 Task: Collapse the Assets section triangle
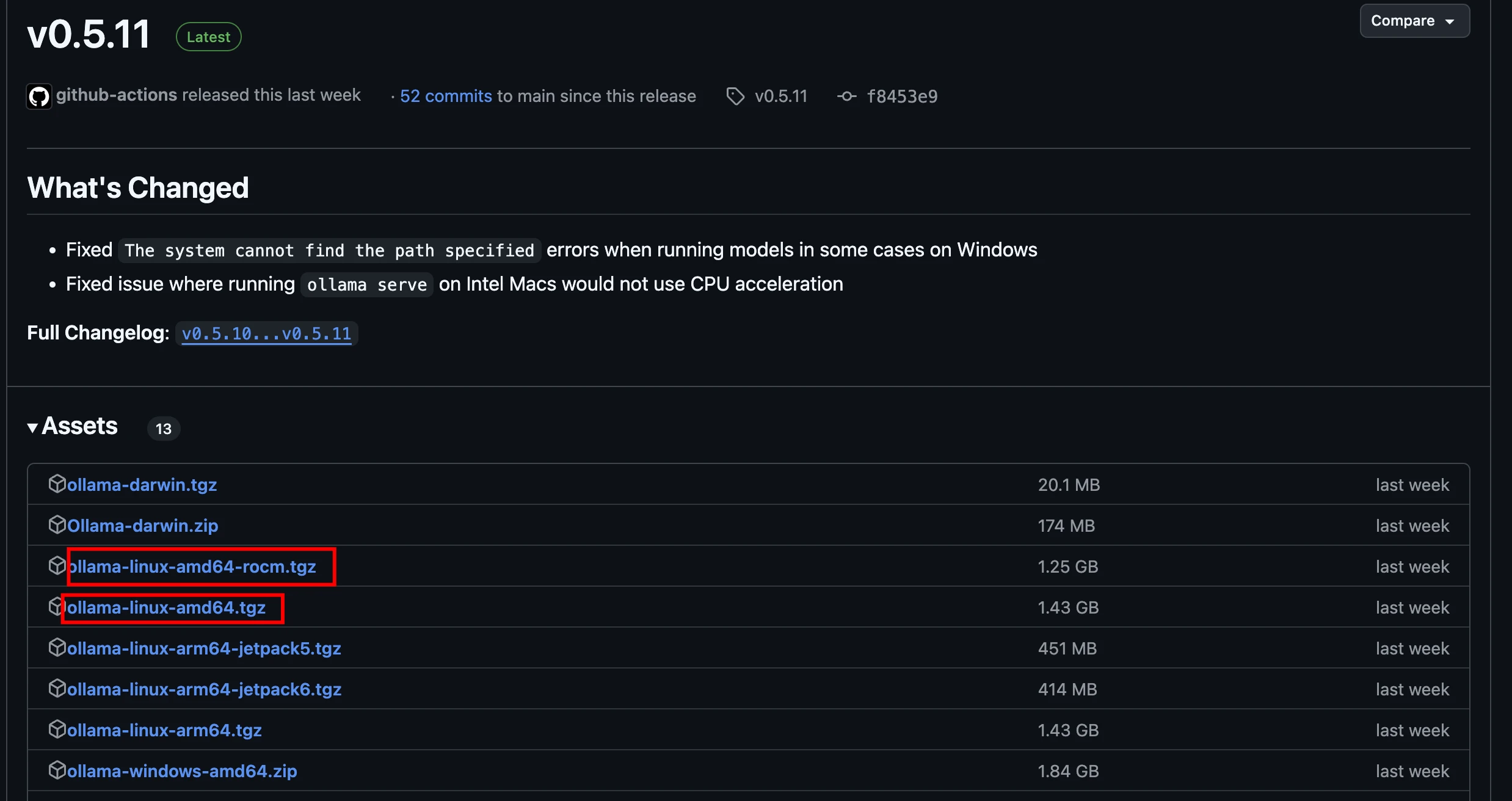coord(33,427)
